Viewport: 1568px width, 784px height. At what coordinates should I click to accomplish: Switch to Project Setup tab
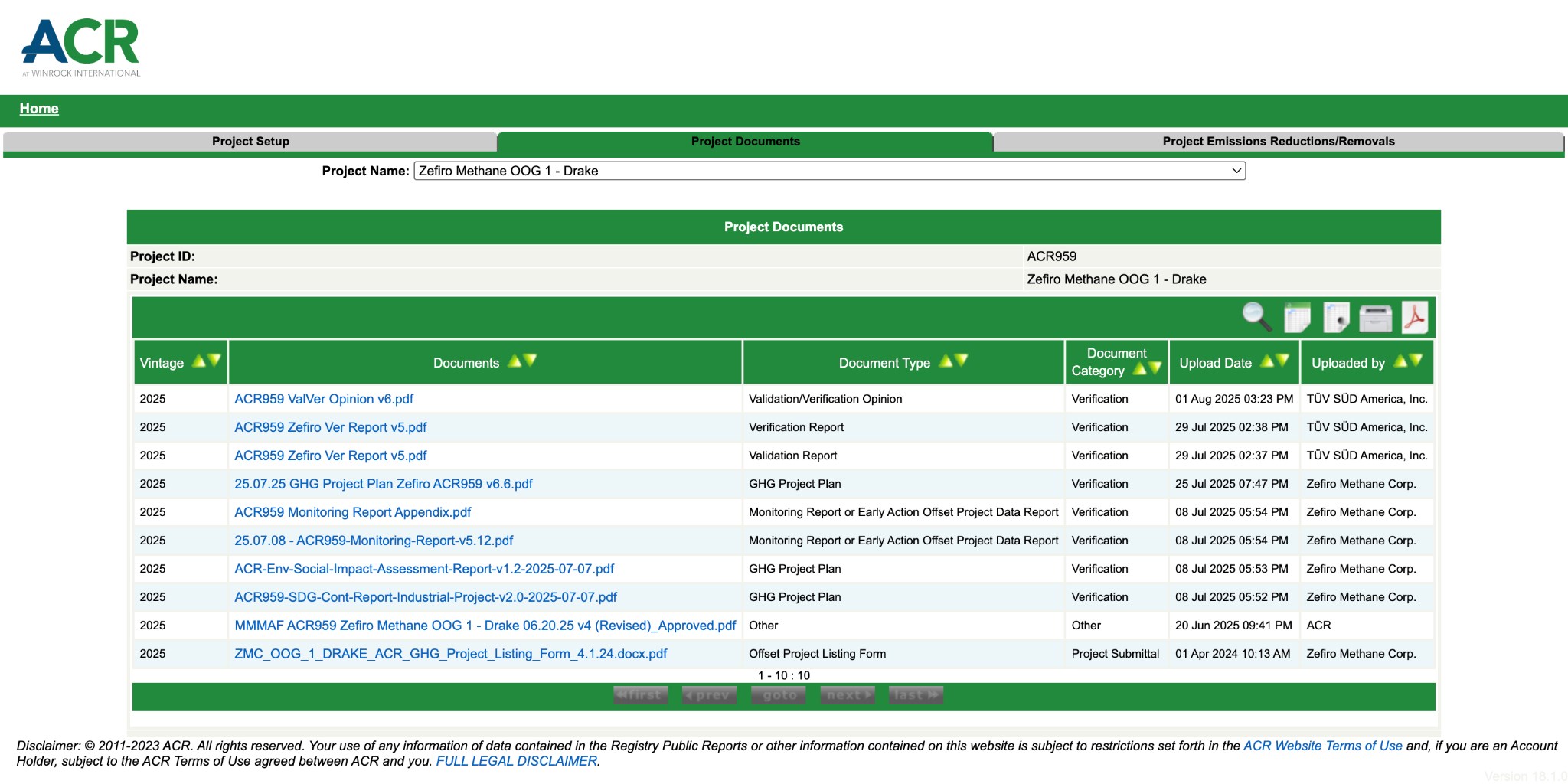(250, 142)
